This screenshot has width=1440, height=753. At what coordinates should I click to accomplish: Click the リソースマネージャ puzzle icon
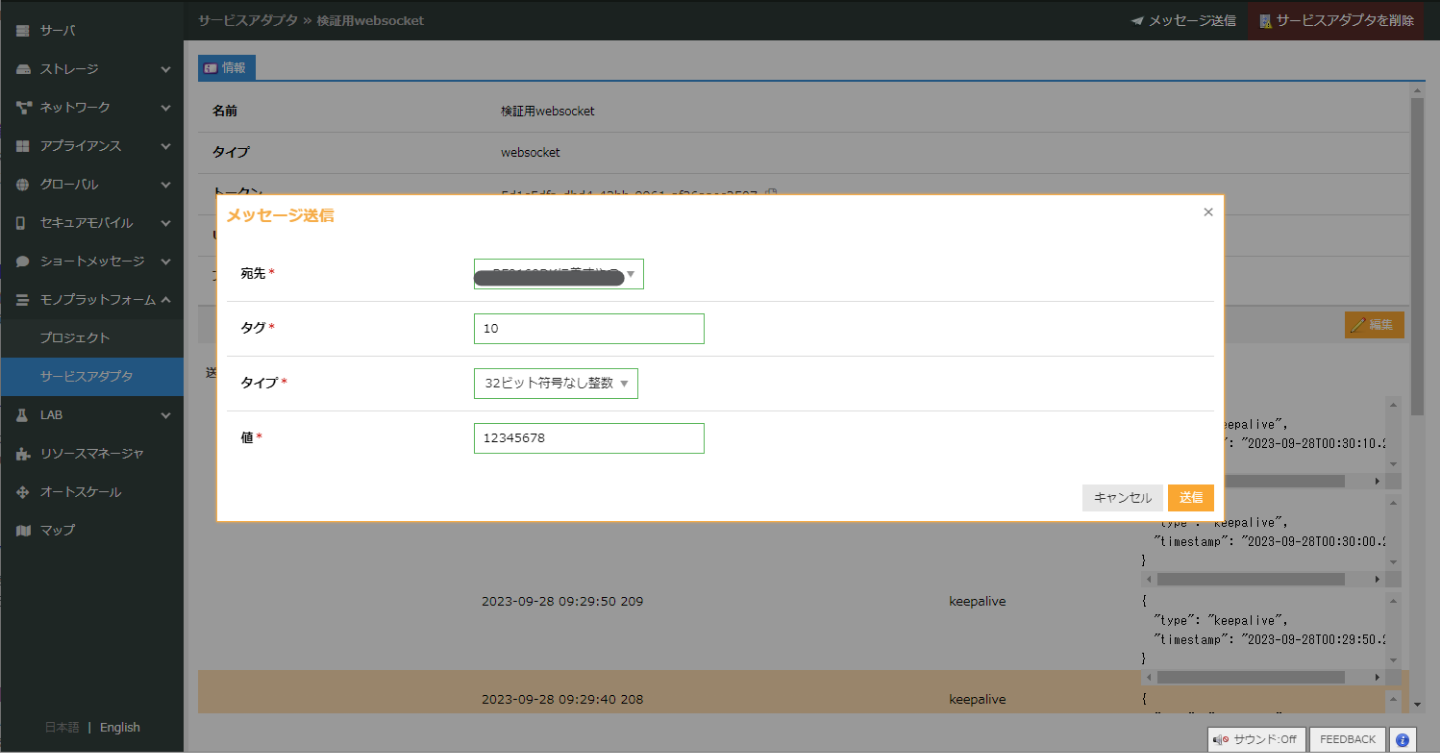point(23,454)
